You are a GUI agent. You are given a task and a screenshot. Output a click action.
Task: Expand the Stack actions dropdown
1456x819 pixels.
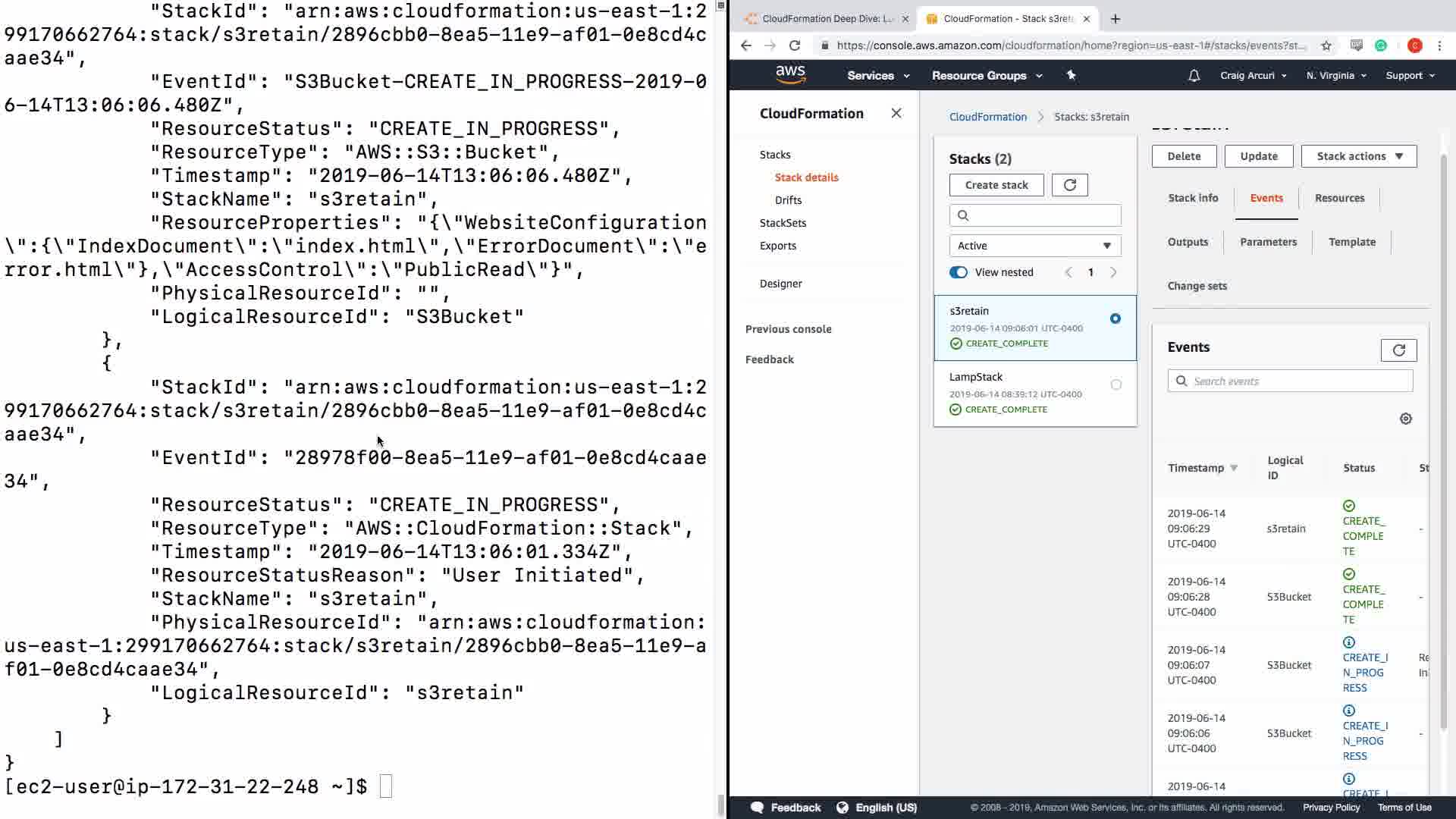tap(1358, 156)
